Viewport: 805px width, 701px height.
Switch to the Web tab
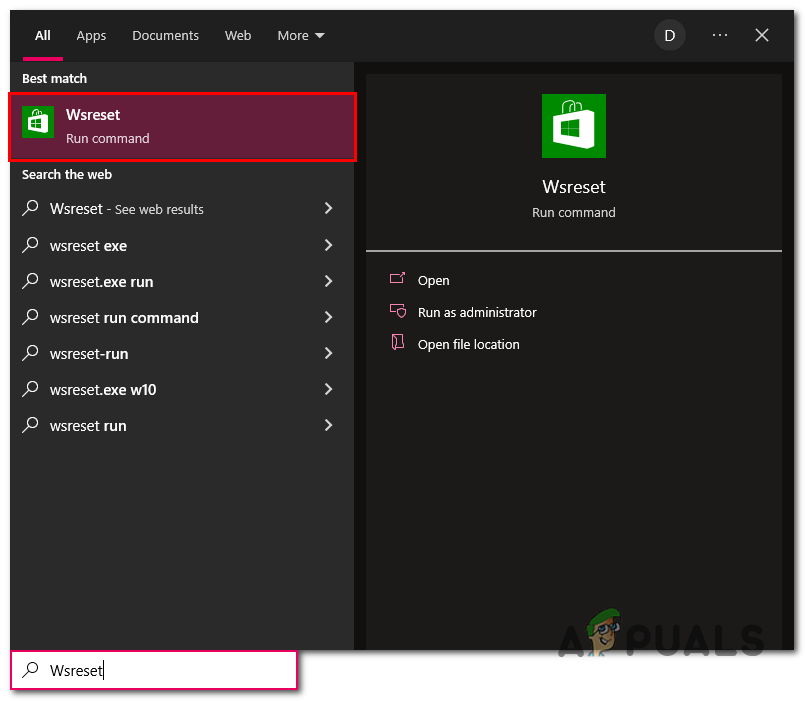tap(238, 35)
